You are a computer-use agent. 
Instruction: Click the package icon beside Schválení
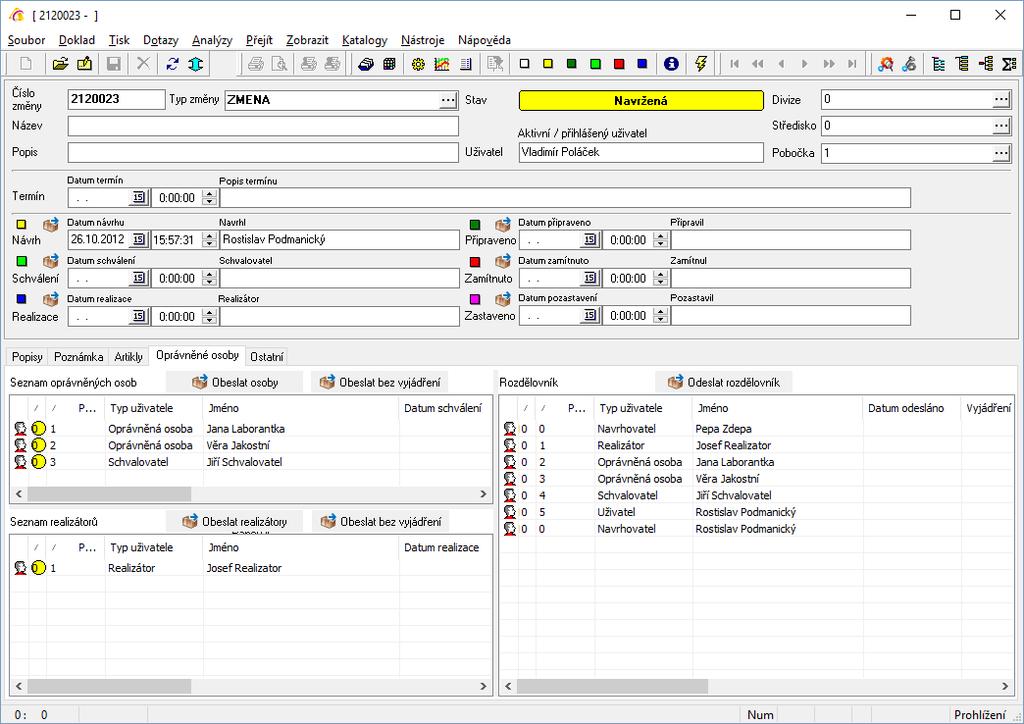[50, 261]
